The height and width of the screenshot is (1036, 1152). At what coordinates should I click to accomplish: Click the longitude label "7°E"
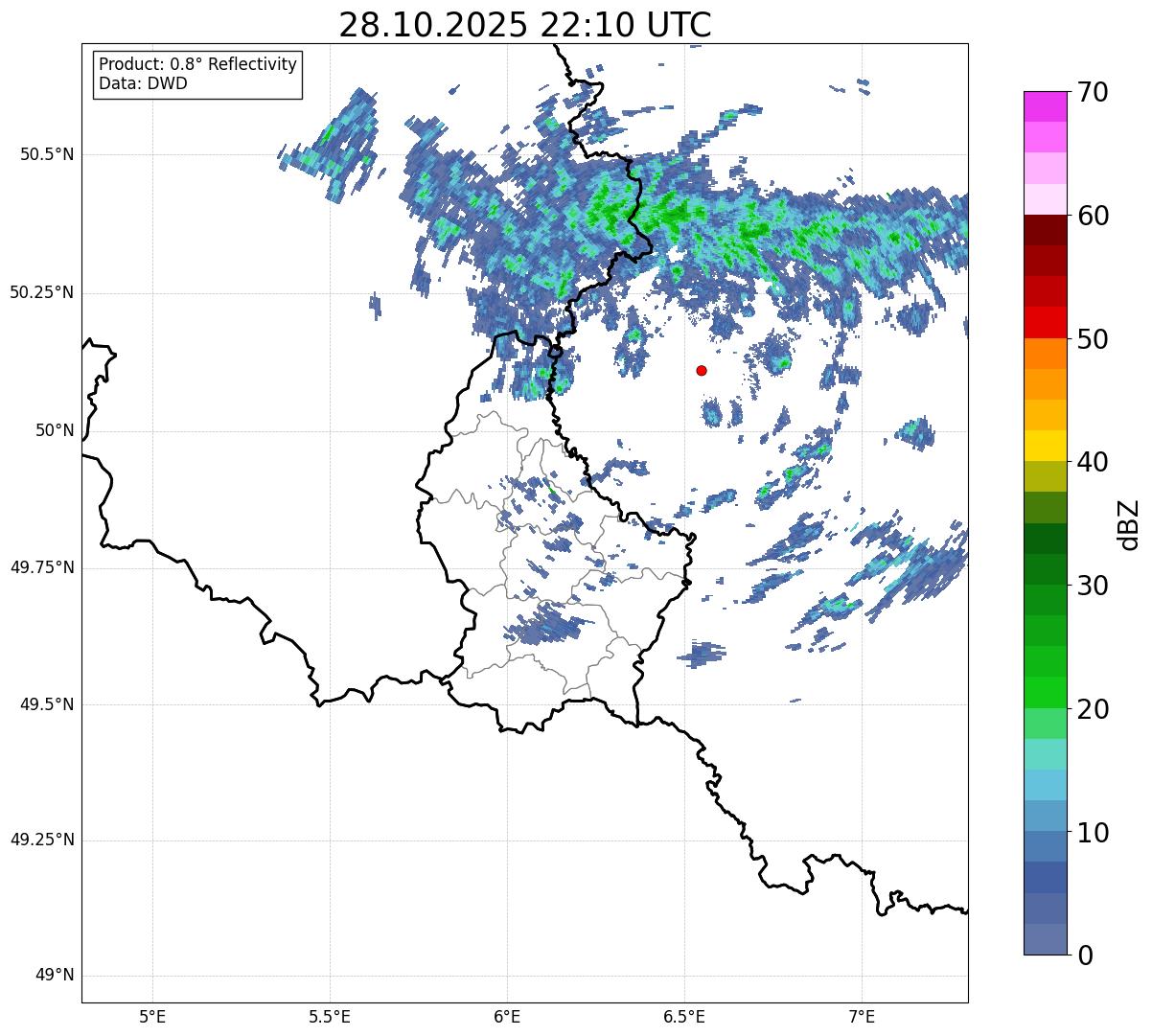pyautogui.click(x=862, y=1017)
